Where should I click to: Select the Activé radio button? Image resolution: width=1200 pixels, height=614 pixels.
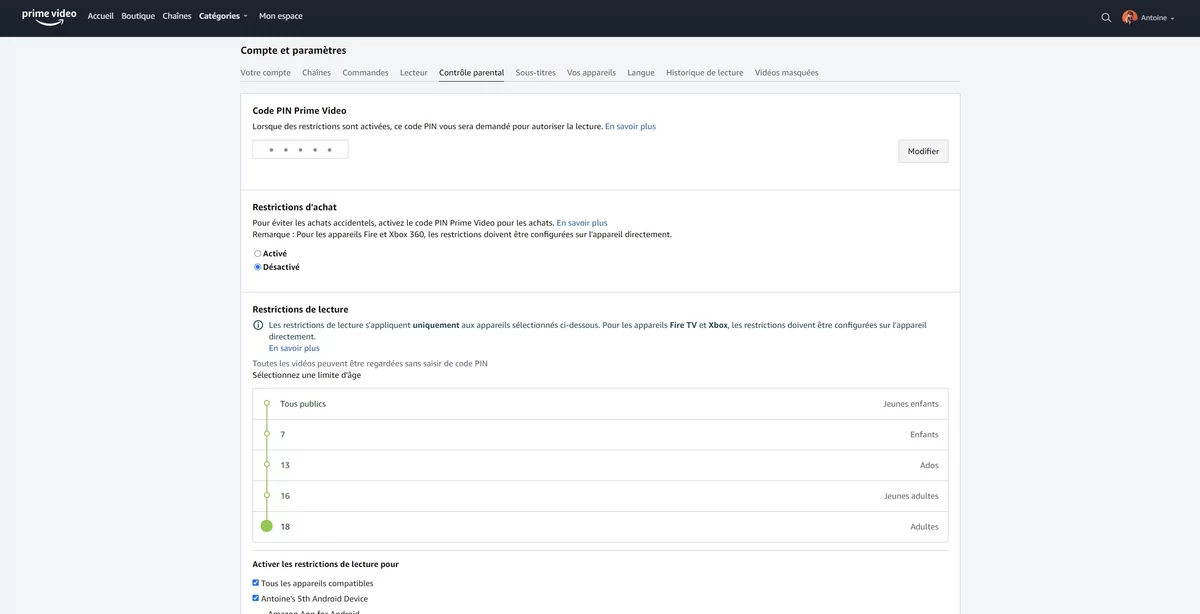coord(258,254)
